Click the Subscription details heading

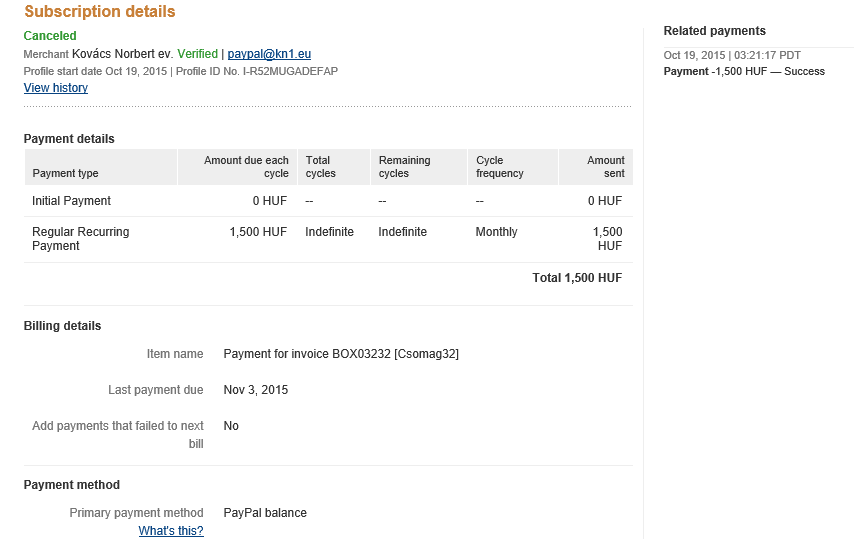click(x=100, y=12)
